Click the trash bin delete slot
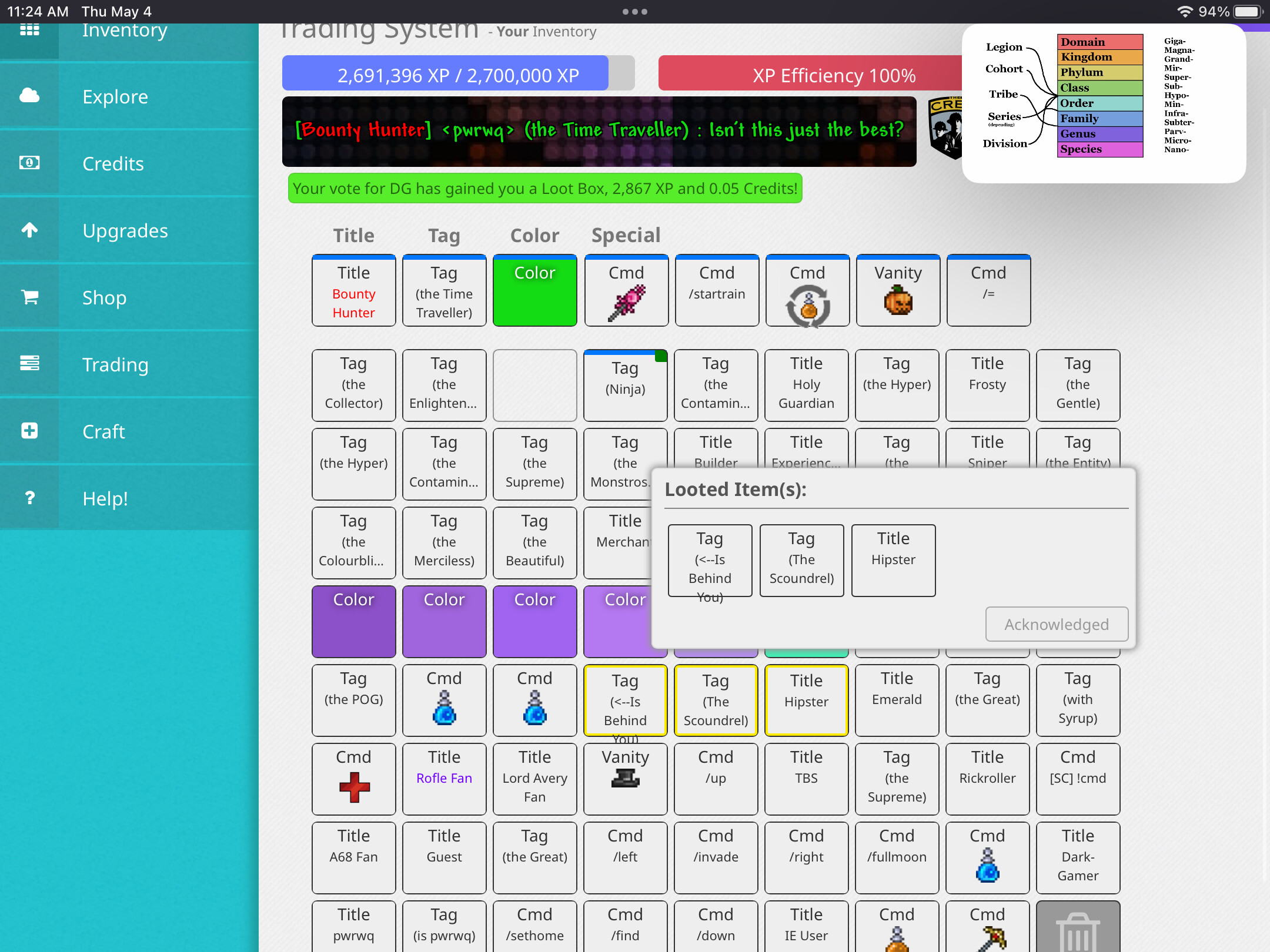Screen dimensions: 1270x952 tap(1078, 927)
